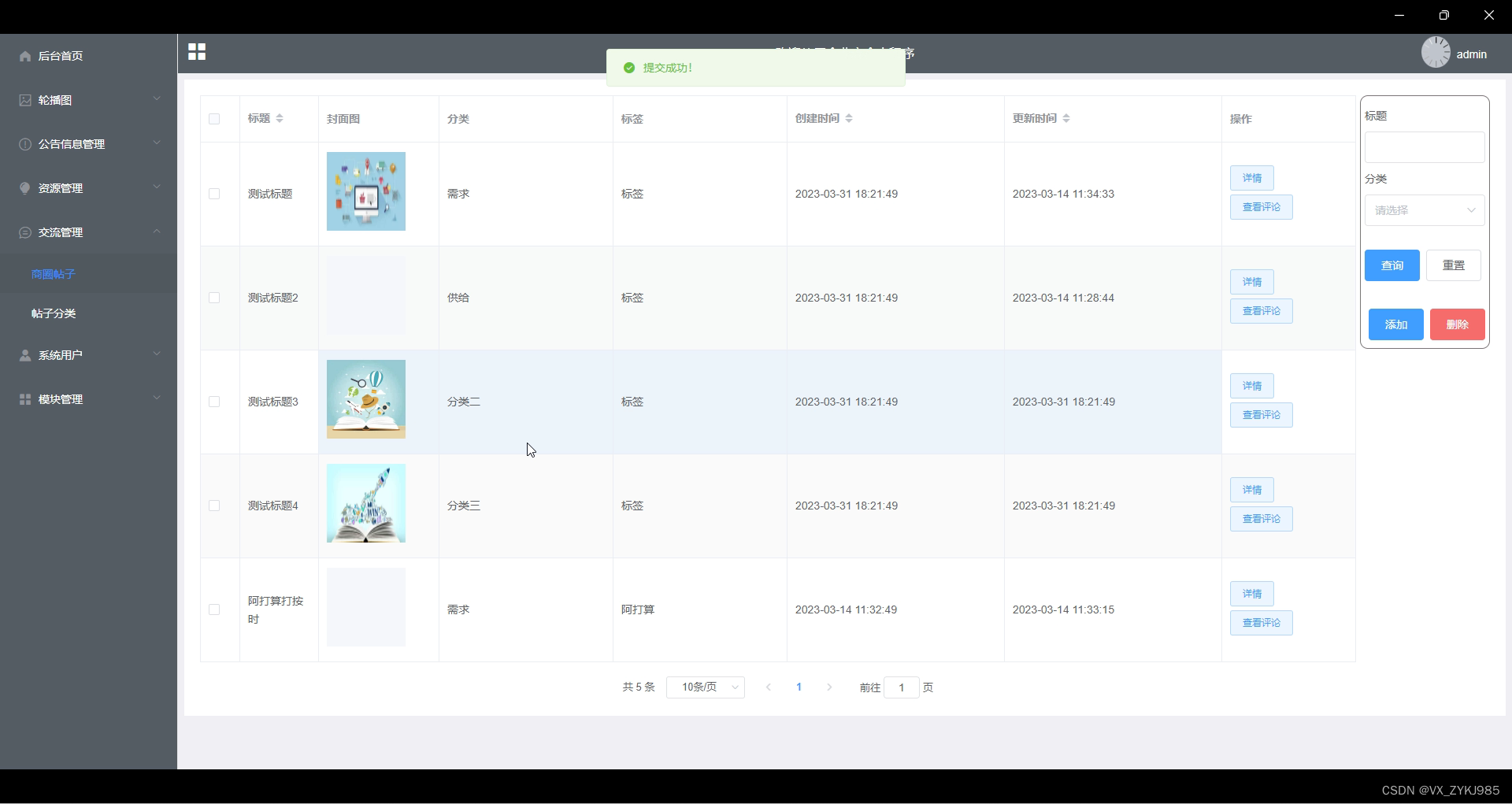
Task: Click the bulb icon next to 资源管理
Action: 25,188
